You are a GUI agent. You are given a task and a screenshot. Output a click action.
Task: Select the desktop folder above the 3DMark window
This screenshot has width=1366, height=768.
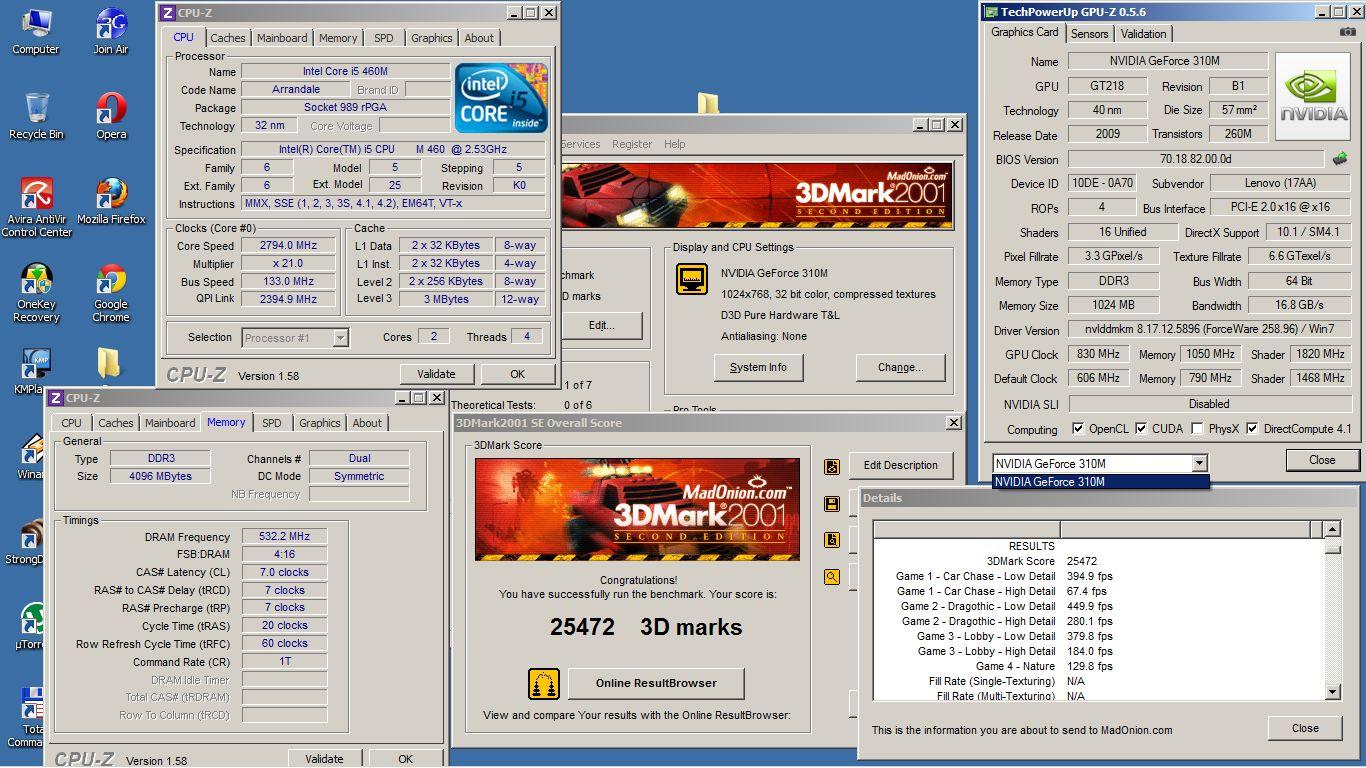point(708,103)
